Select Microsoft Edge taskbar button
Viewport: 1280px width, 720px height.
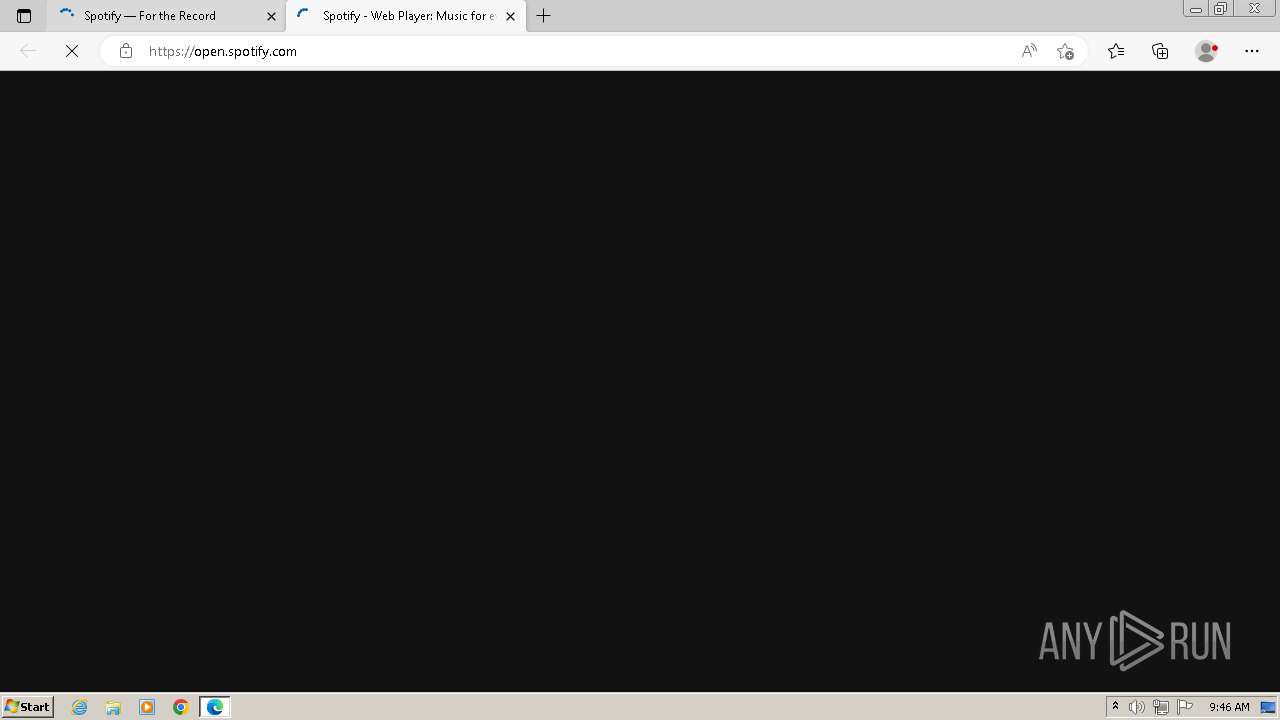tap(215, 707)
